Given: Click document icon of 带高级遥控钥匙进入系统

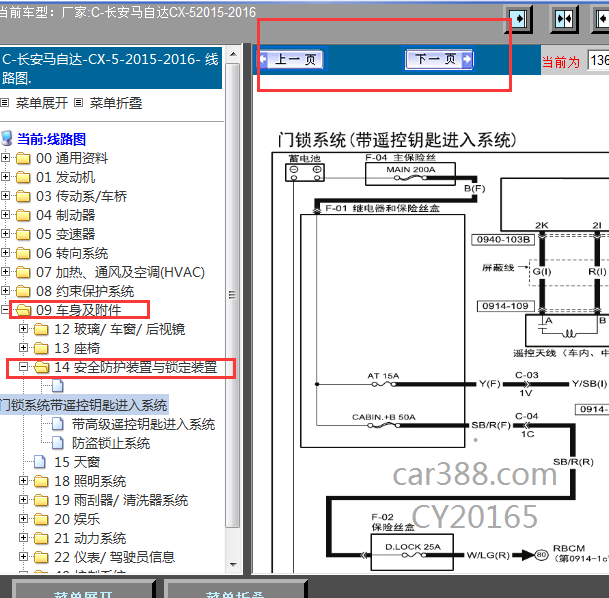Looking at the screenshot, I should click(x=58, y=424).
